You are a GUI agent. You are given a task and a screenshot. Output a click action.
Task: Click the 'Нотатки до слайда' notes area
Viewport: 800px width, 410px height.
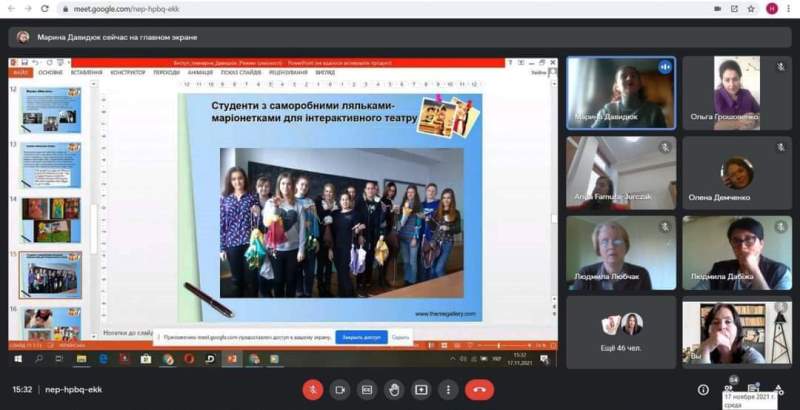pos(128,333)
